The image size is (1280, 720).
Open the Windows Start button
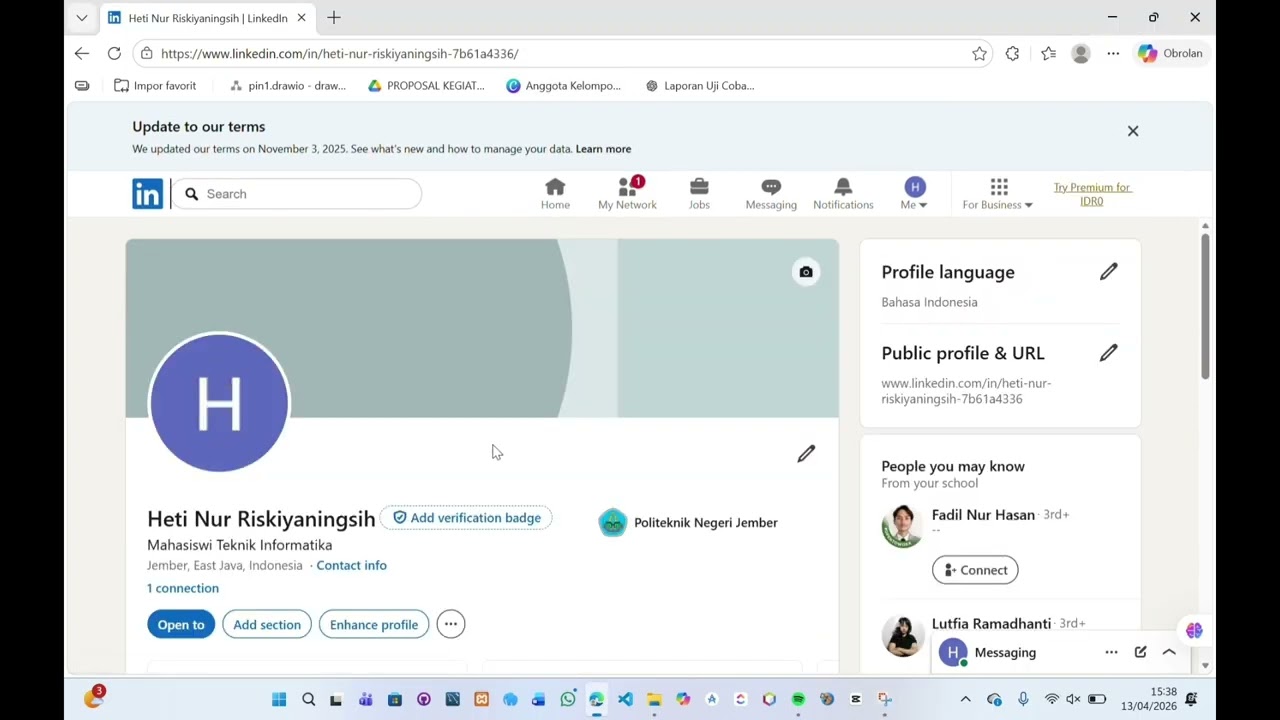point(279,699)
